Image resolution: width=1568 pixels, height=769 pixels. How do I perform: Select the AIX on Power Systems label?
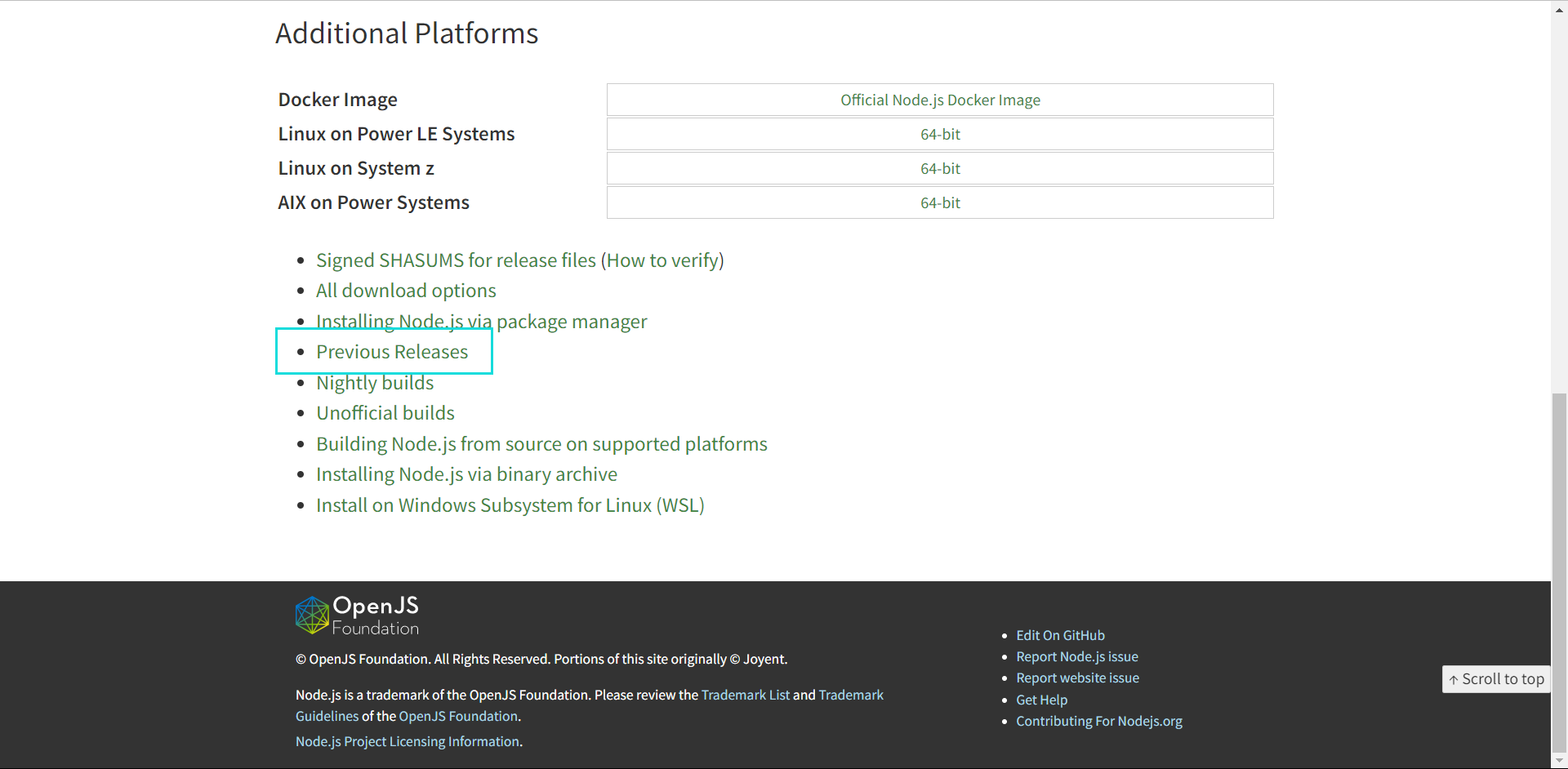[x=373, y=202]
